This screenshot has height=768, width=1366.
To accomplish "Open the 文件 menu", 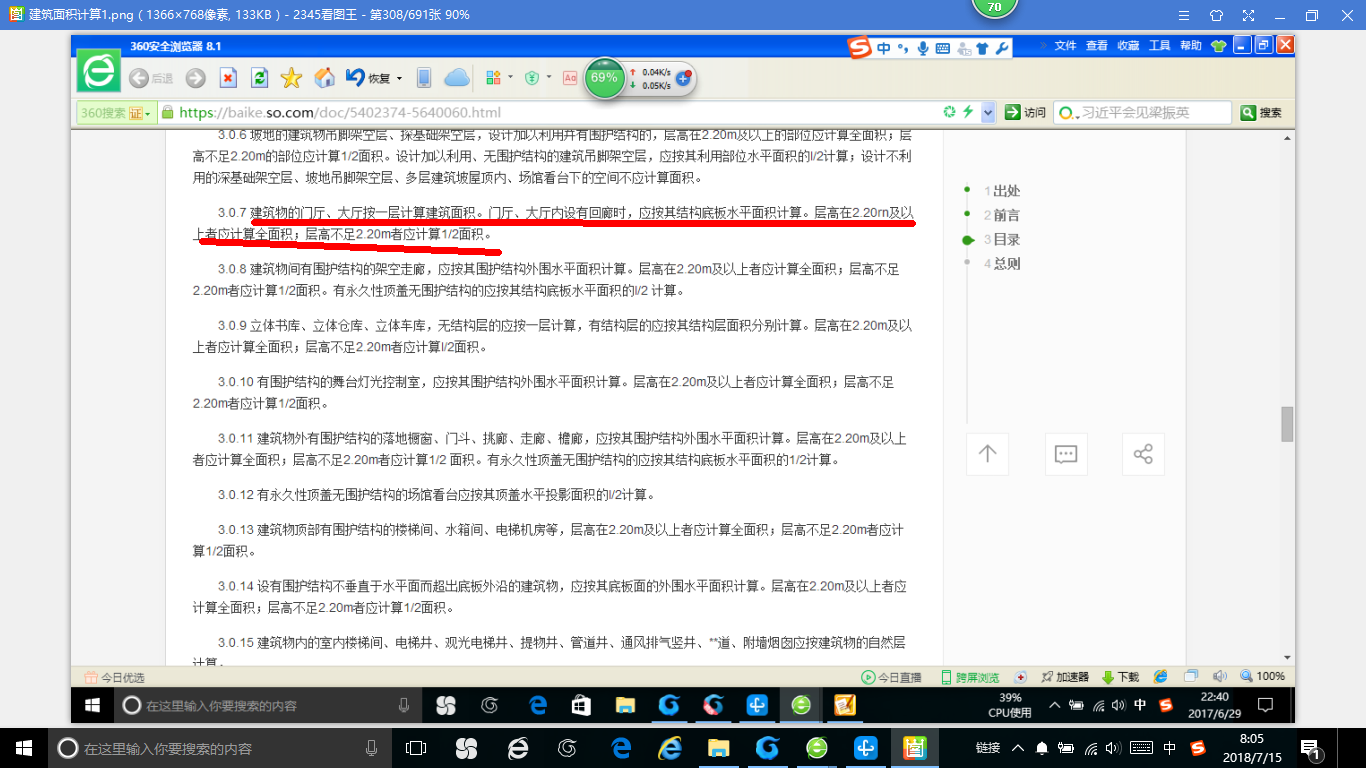I will (1065, 46).
